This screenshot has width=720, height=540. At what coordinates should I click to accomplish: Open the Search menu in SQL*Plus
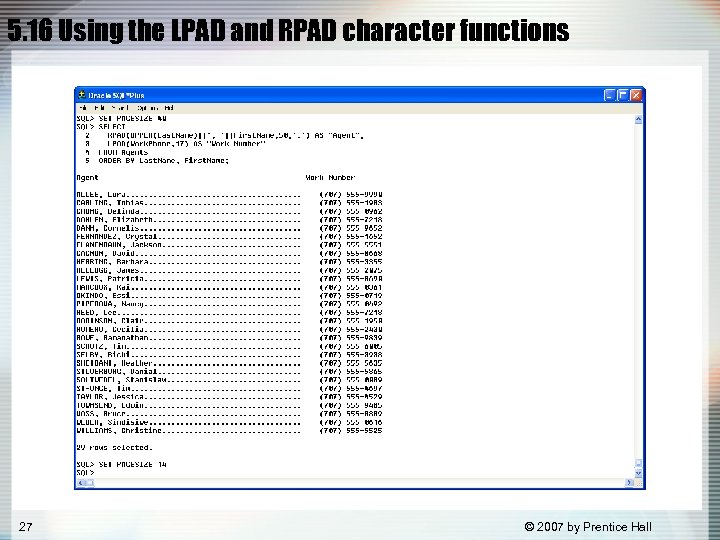click(x=120, y=108)
